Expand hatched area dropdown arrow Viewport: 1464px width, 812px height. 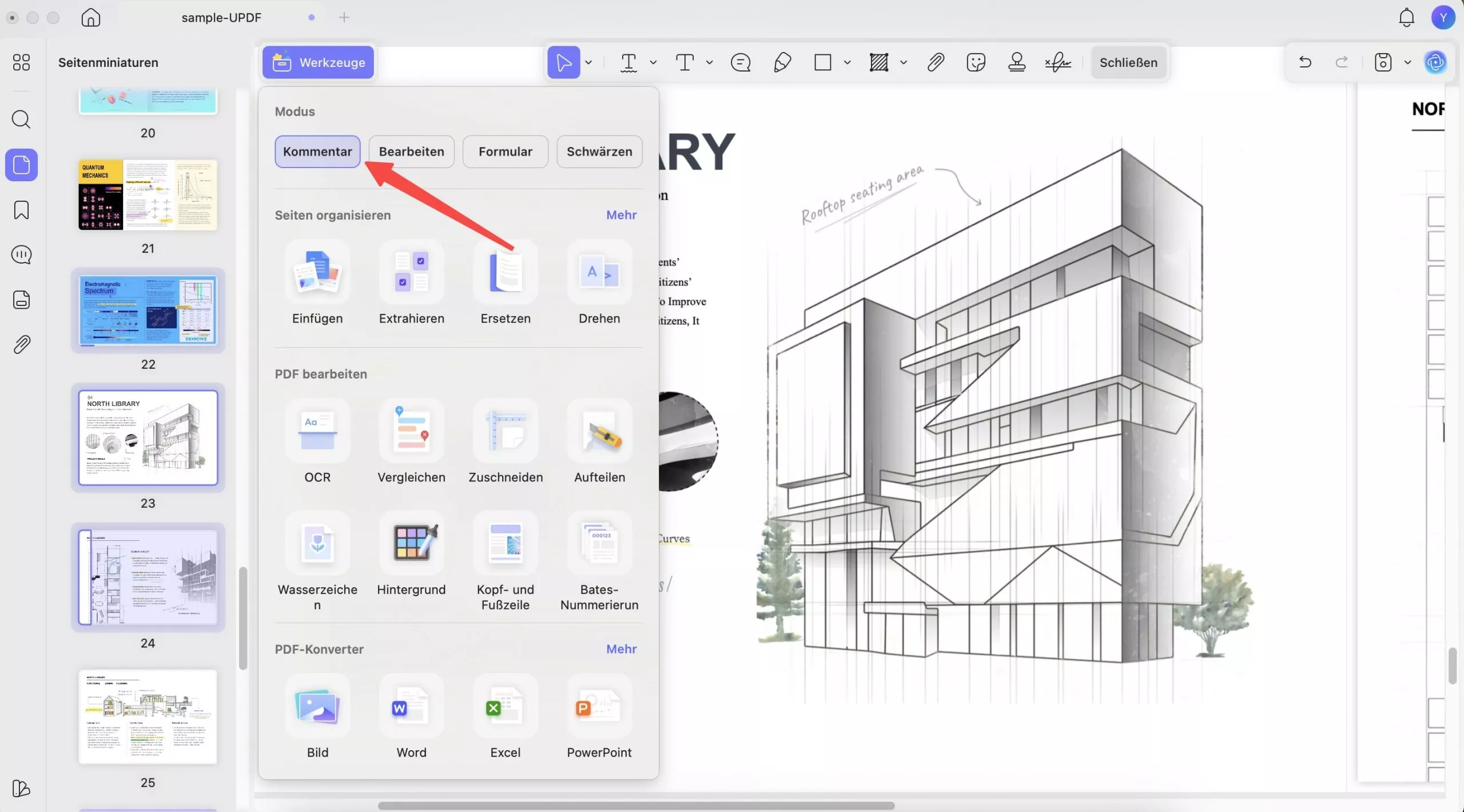(904, 62)
